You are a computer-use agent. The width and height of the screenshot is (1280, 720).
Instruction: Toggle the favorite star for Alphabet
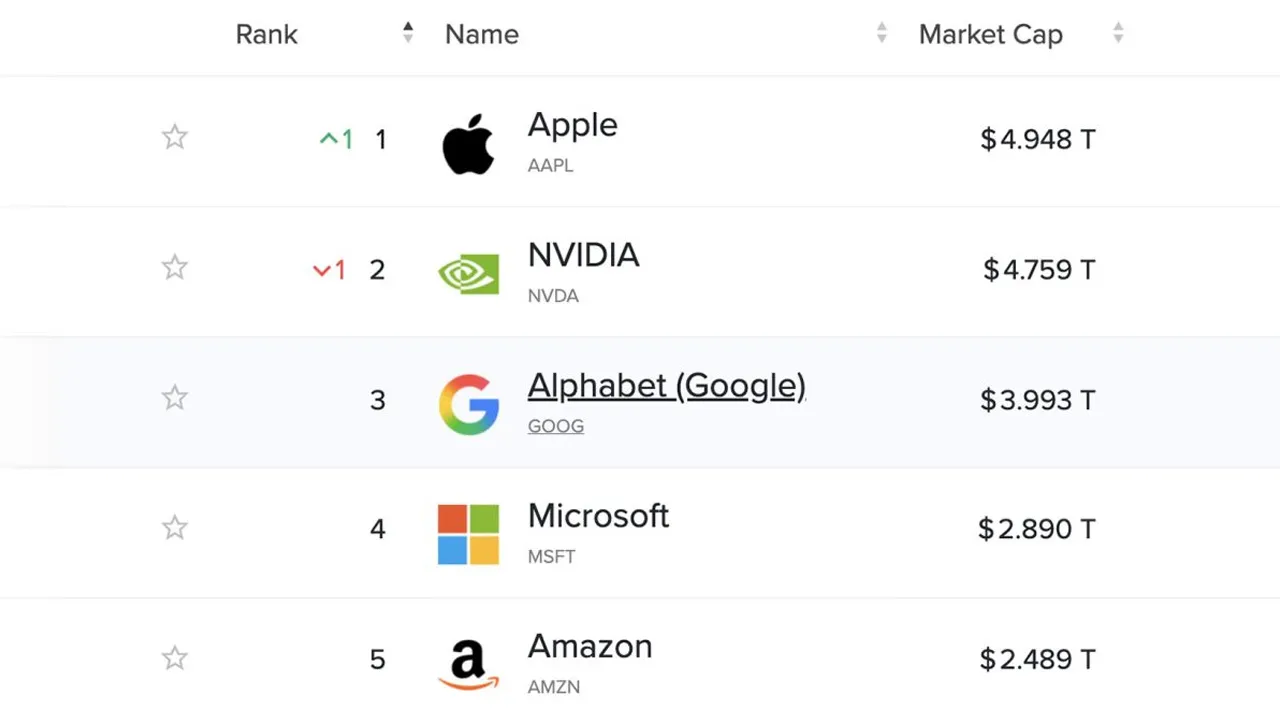click(x=175, y=397)
